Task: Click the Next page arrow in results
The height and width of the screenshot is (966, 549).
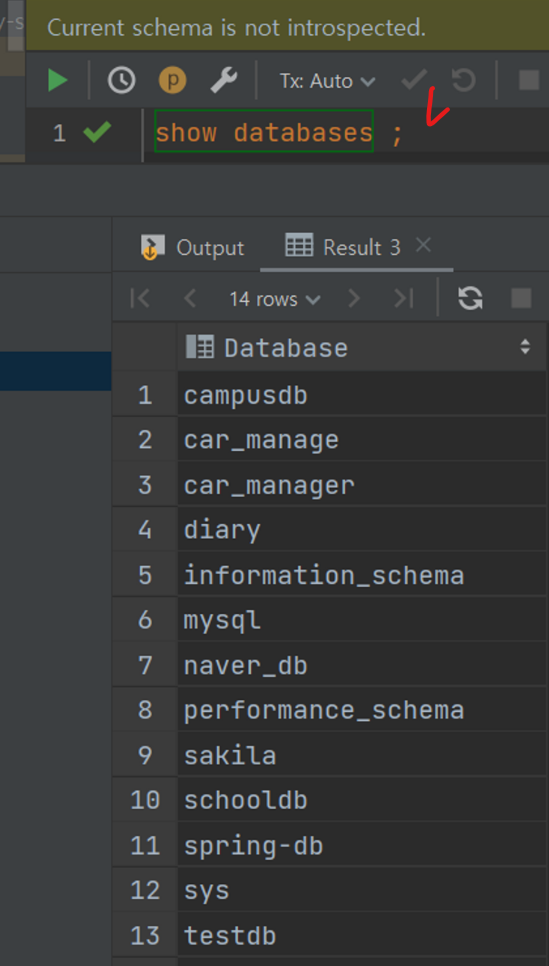Action: [x=354, y=299]
